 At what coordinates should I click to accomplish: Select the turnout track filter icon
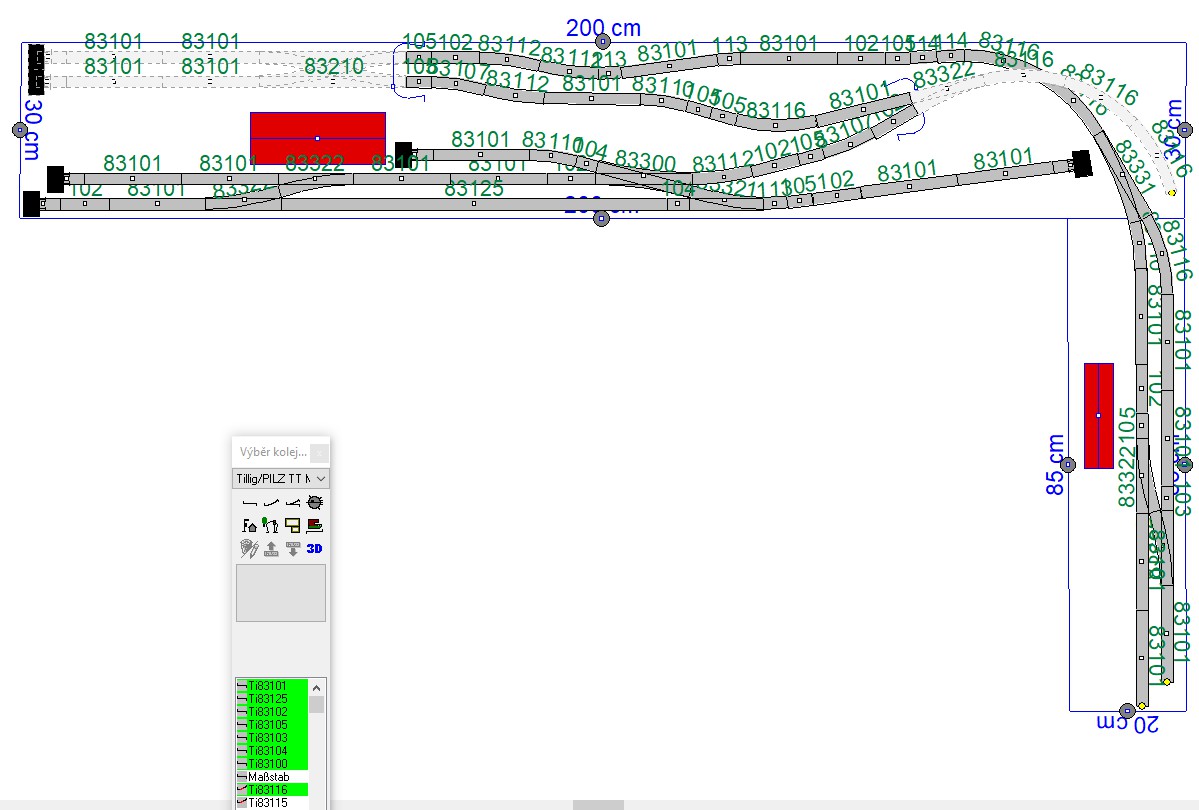(x=293, y=502)
